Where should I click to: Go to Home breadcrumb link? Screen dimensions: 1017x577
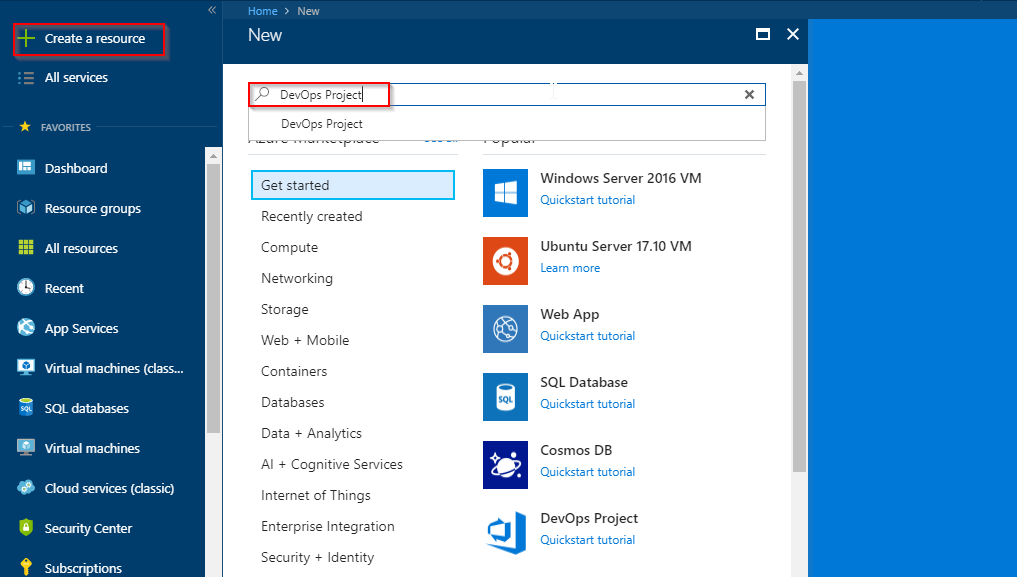point(262,11)
